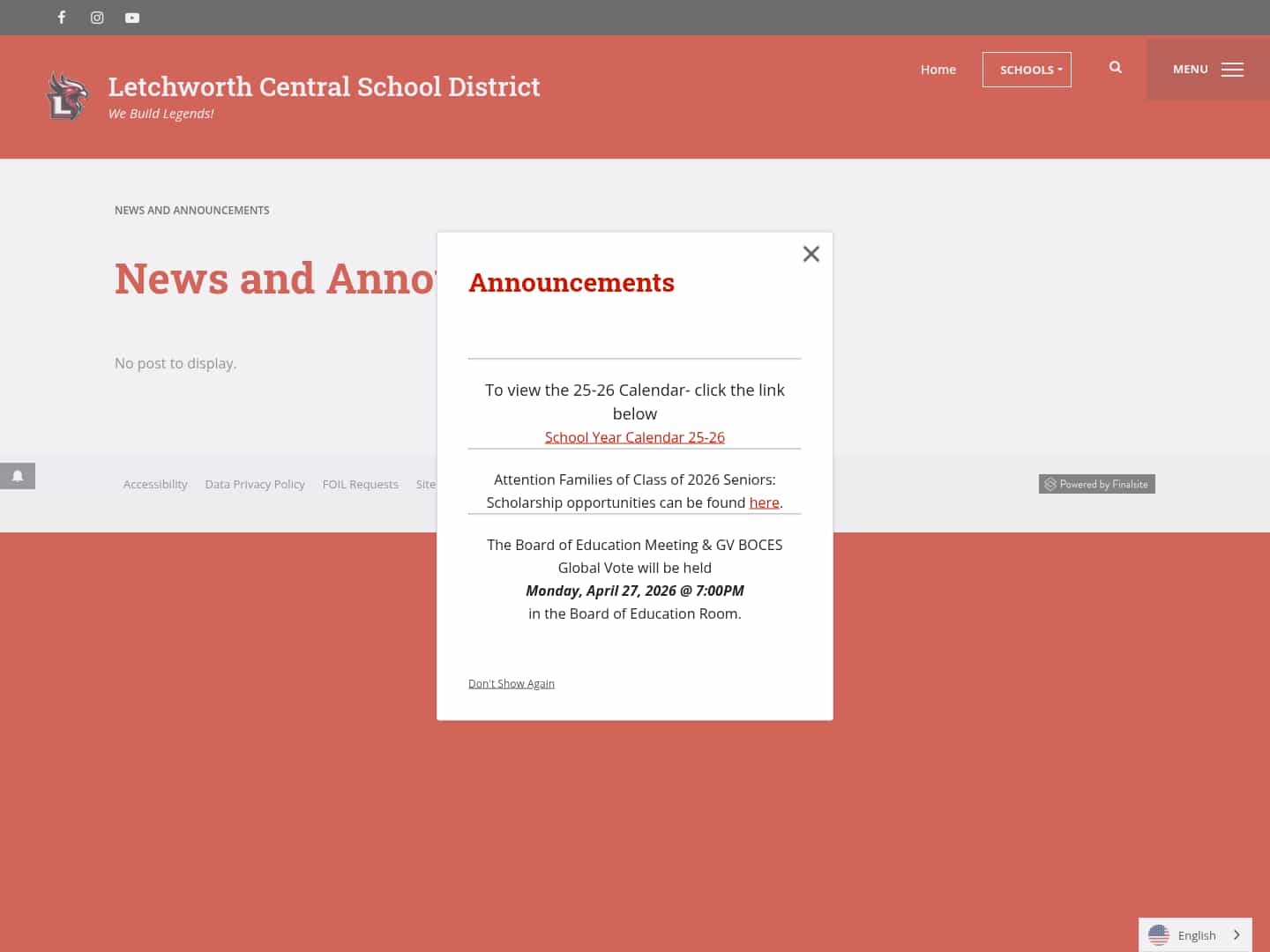Click the hamburger icon next to MENU
This screenshot has height=952, width=1270.
[x=1232, y=69]
